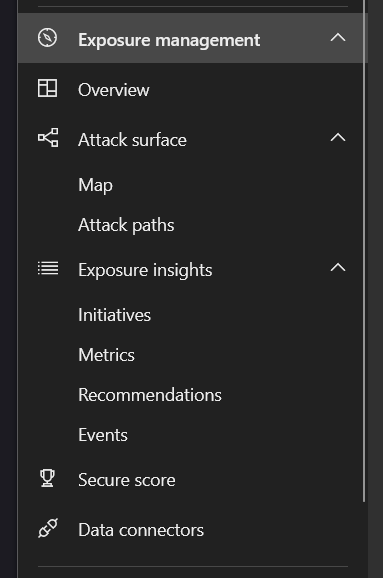Collapse the Exposure insights chevron

pyautogui.click(x=338, y=268)
